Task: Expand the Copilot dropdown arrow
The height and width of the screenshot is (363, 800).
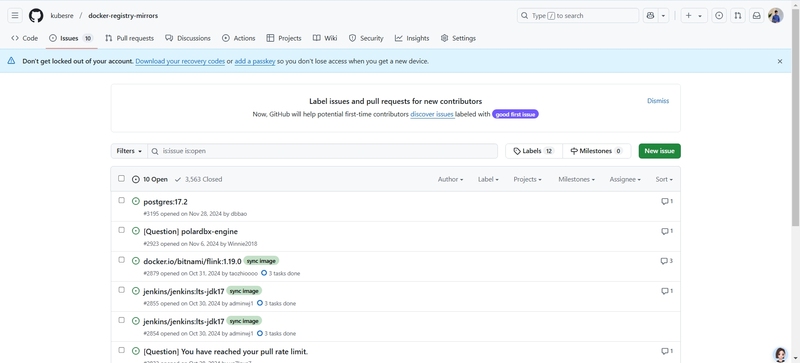Action: click(663, 16)
